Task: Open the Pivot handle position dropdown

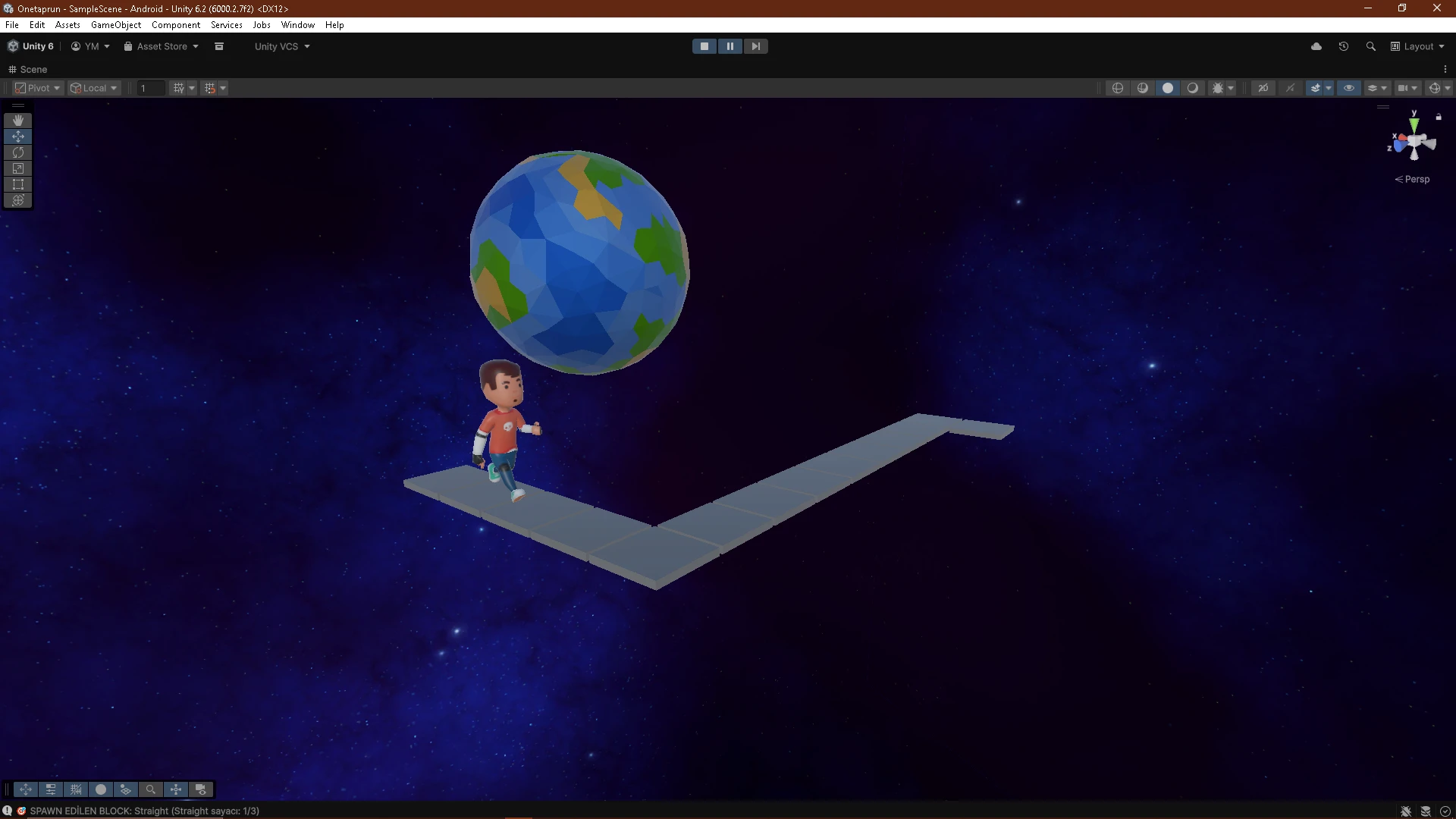Action: click(x=37, y=88)
